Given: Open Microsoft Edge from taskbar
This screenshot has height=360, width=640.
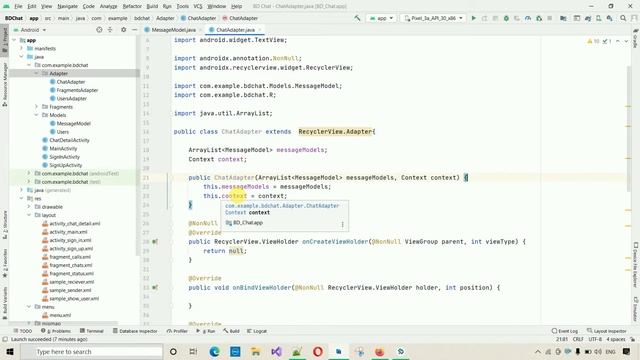Looking at the screenshot, I should 214,351.
